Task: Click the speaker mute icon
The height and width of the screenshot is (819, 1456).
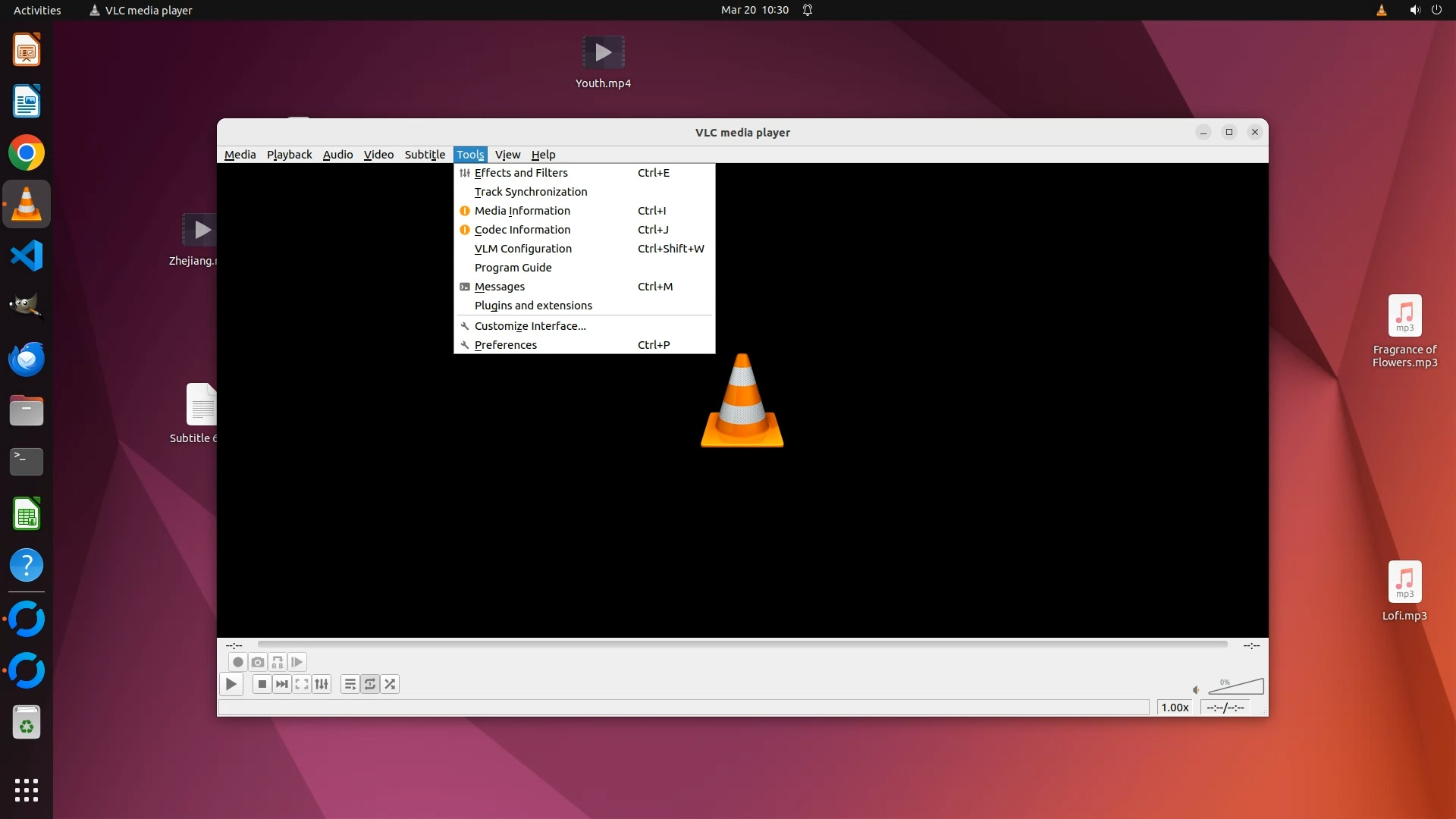Action: tap(1196, 689)
